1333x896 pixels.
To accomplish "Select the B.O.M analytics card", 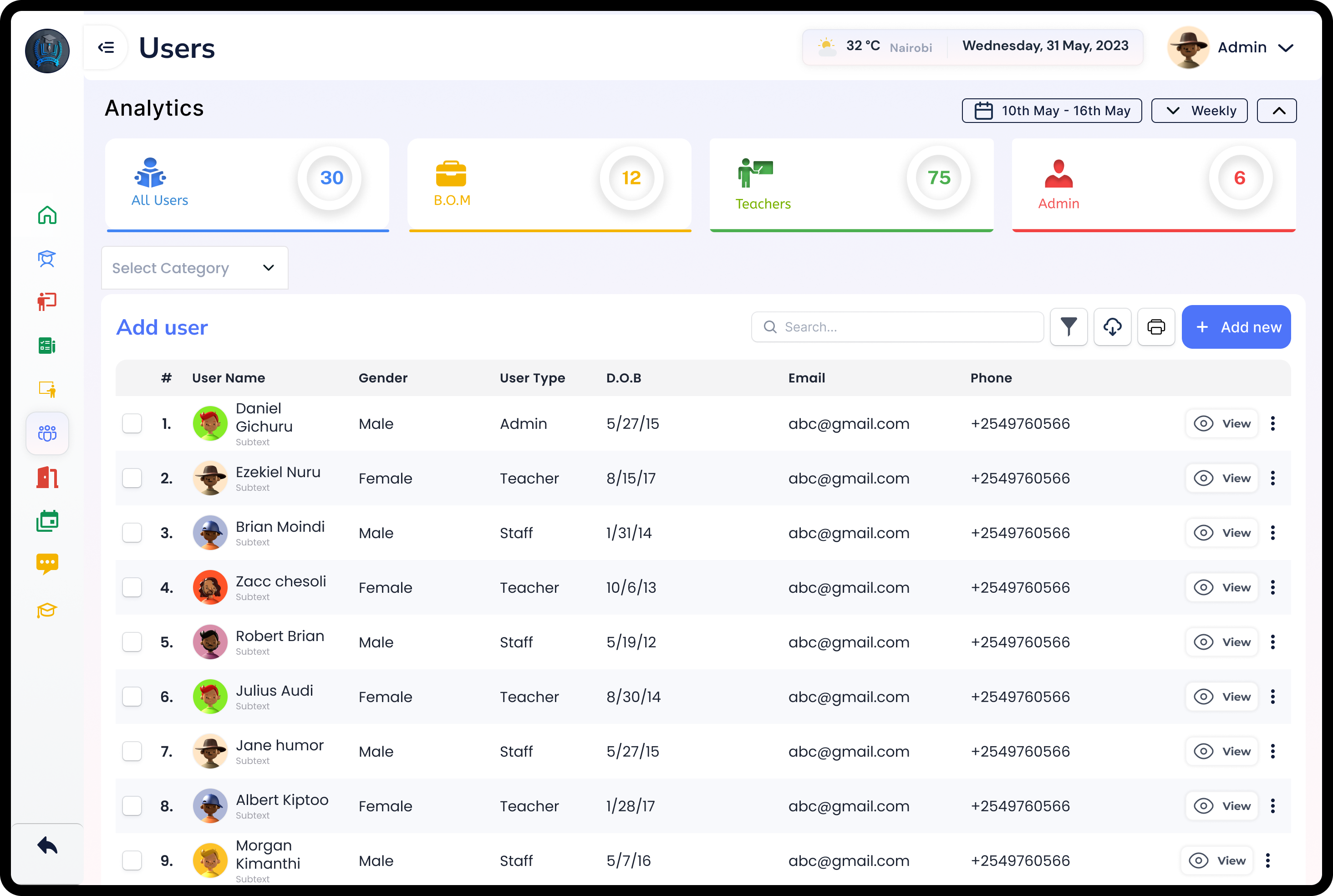I will coord(549,184).
